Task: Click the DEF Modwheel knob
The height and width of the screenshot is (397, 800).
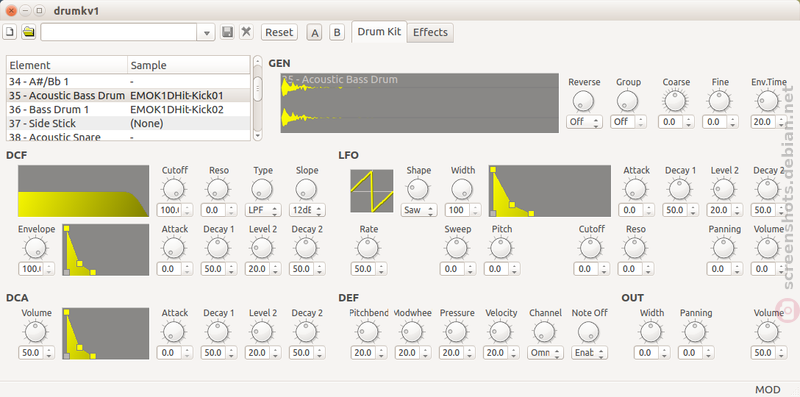Action: tap(412, 332)
